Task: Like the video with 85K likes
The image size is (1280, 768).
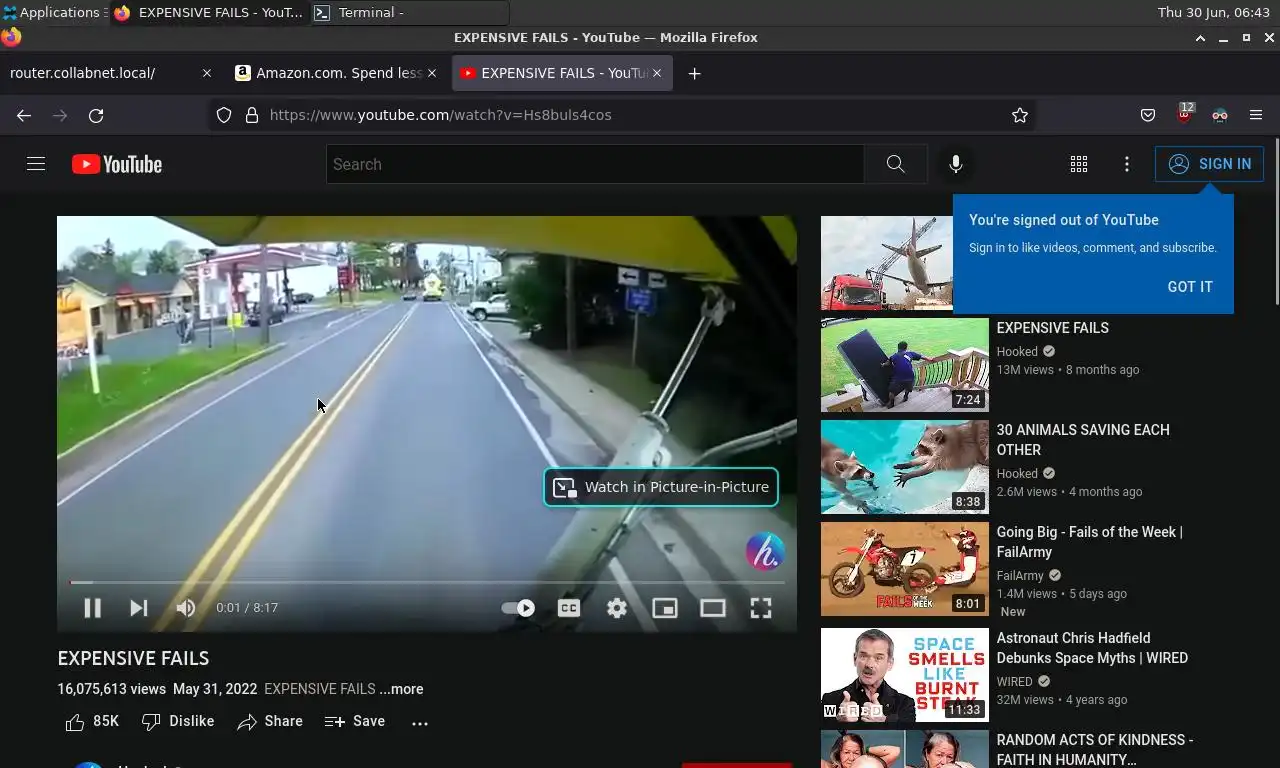Action: (x=92, y=721)
